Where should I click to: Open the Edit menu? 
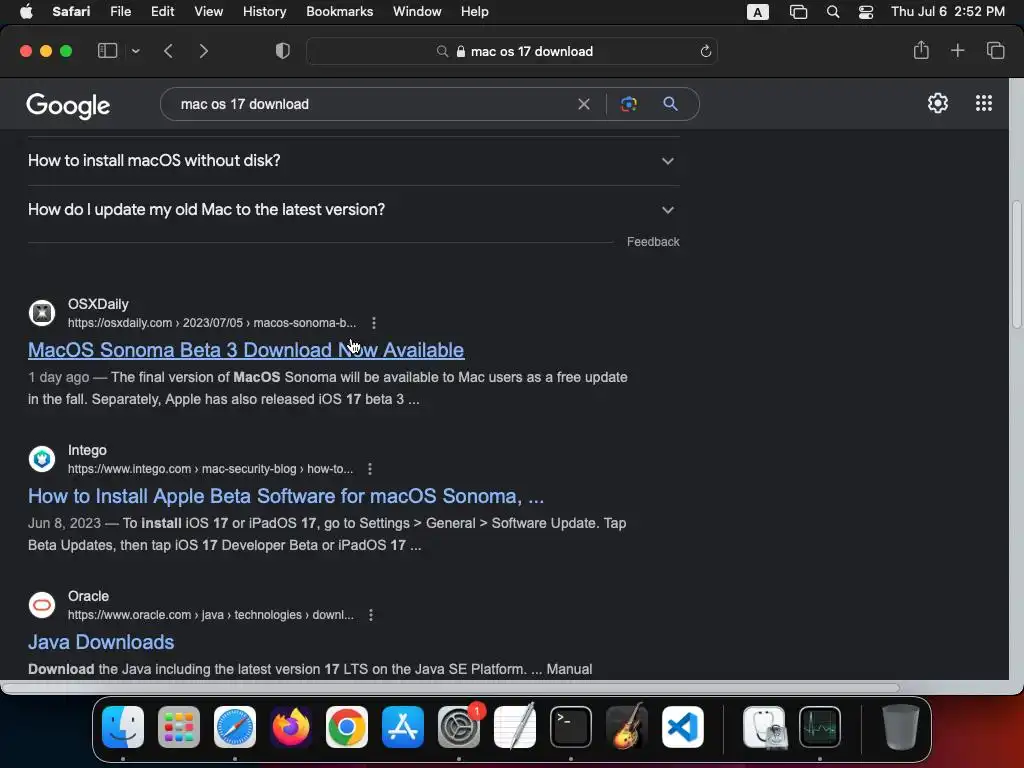[162, 12]
